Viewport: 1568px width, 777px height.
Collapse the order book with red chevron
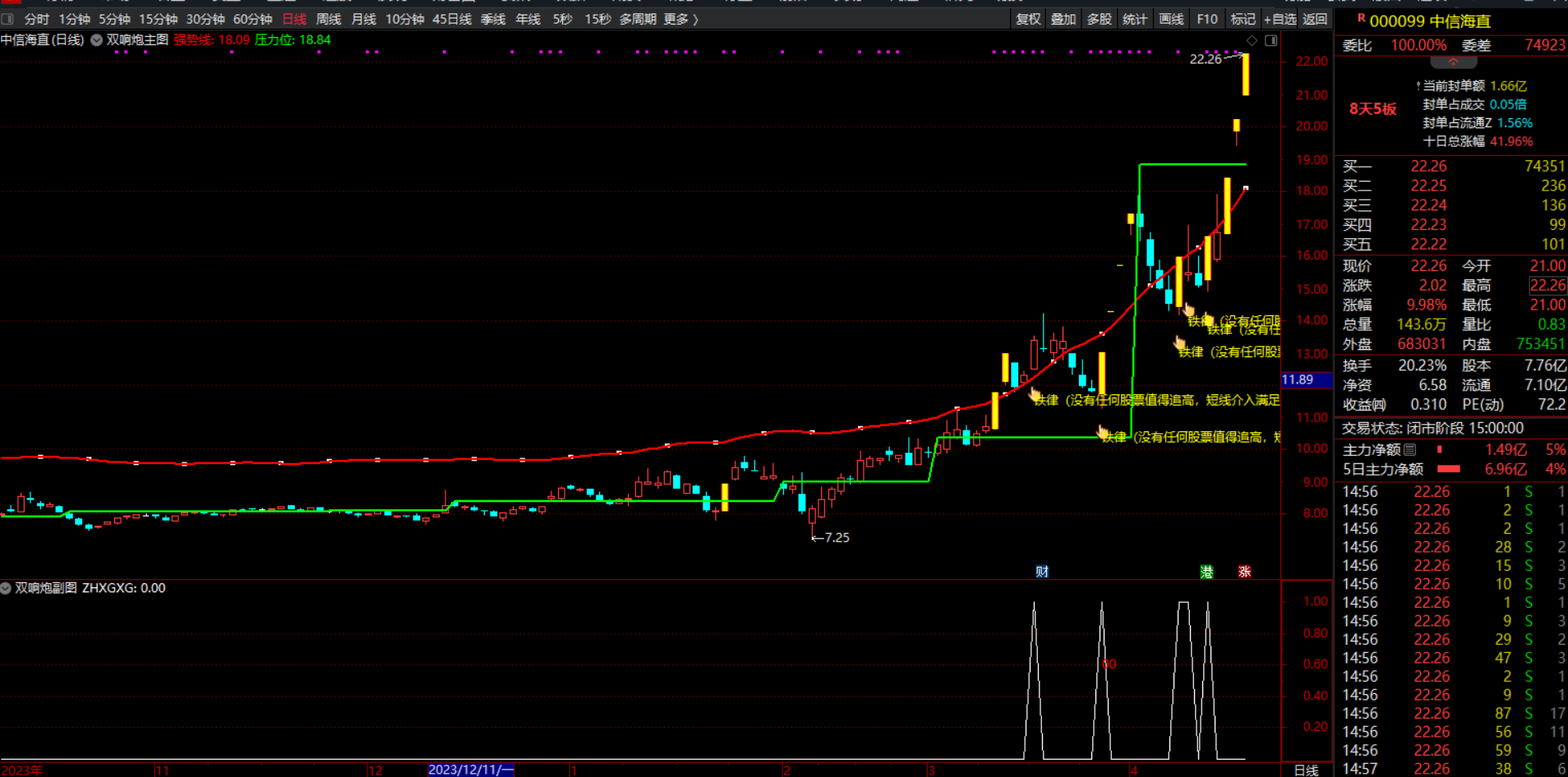tap(1453, 62)
